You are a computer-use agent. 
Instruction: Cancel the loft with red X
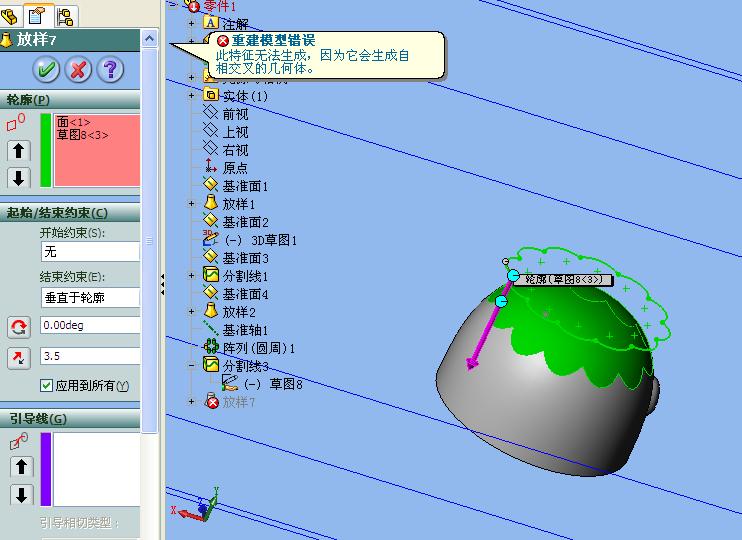coord(78,70)
